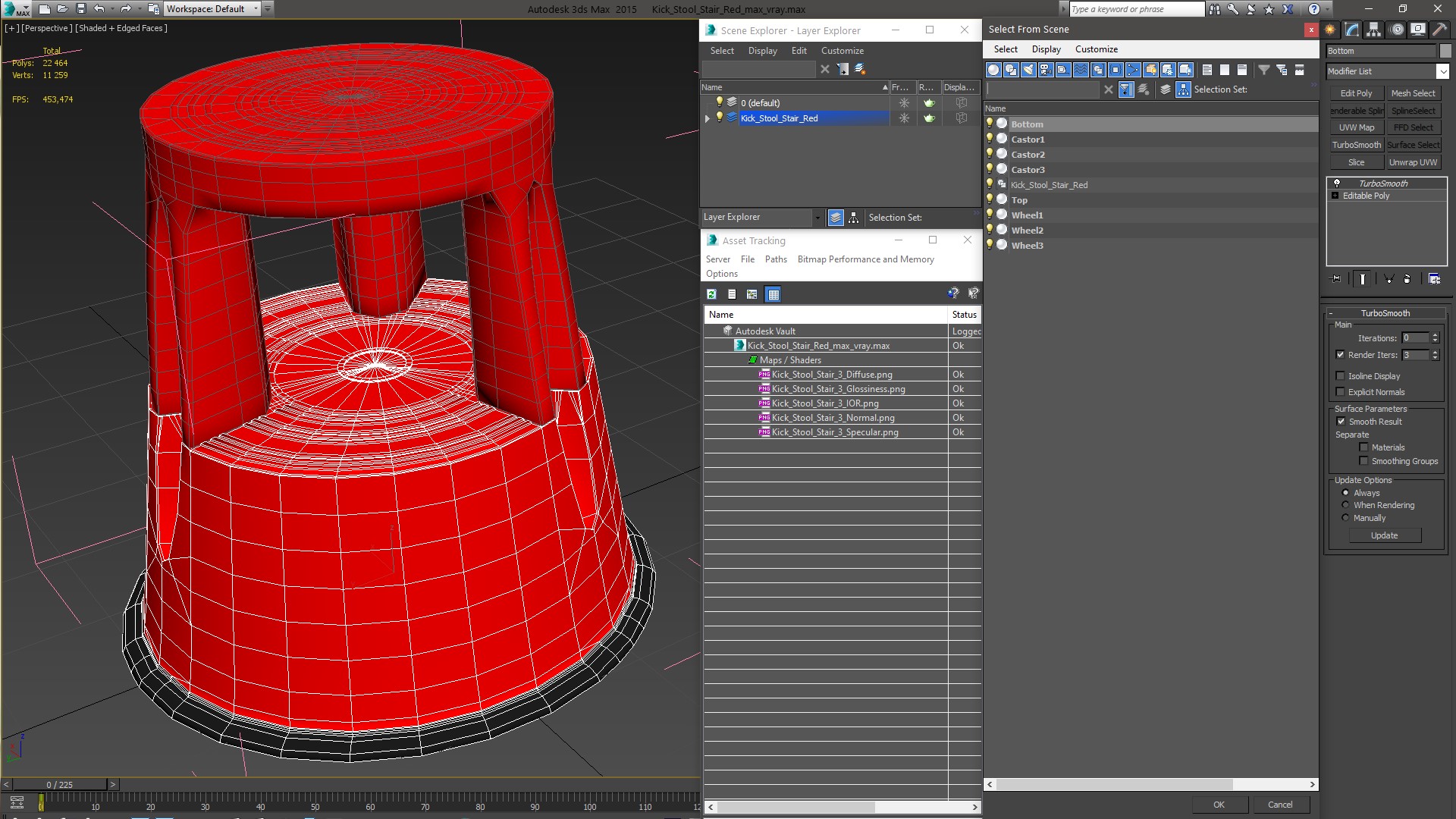Open Bitmap Performance and Memory menu
The width and height of the screenshot is (1456, 819).
point(865,259)
